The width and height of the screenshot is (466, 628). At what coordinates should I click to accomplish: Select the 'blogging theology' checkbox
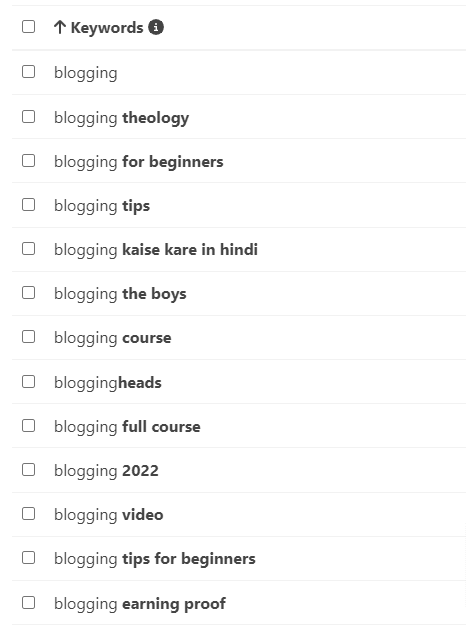pyautogui.click(x=28, y=117)
